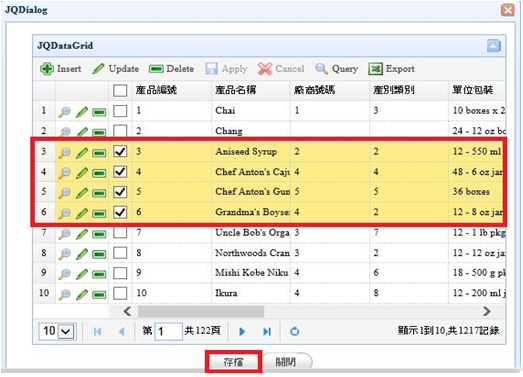Go to the first page
Viewport: 523px width, 377px height.
coord(97,332)
